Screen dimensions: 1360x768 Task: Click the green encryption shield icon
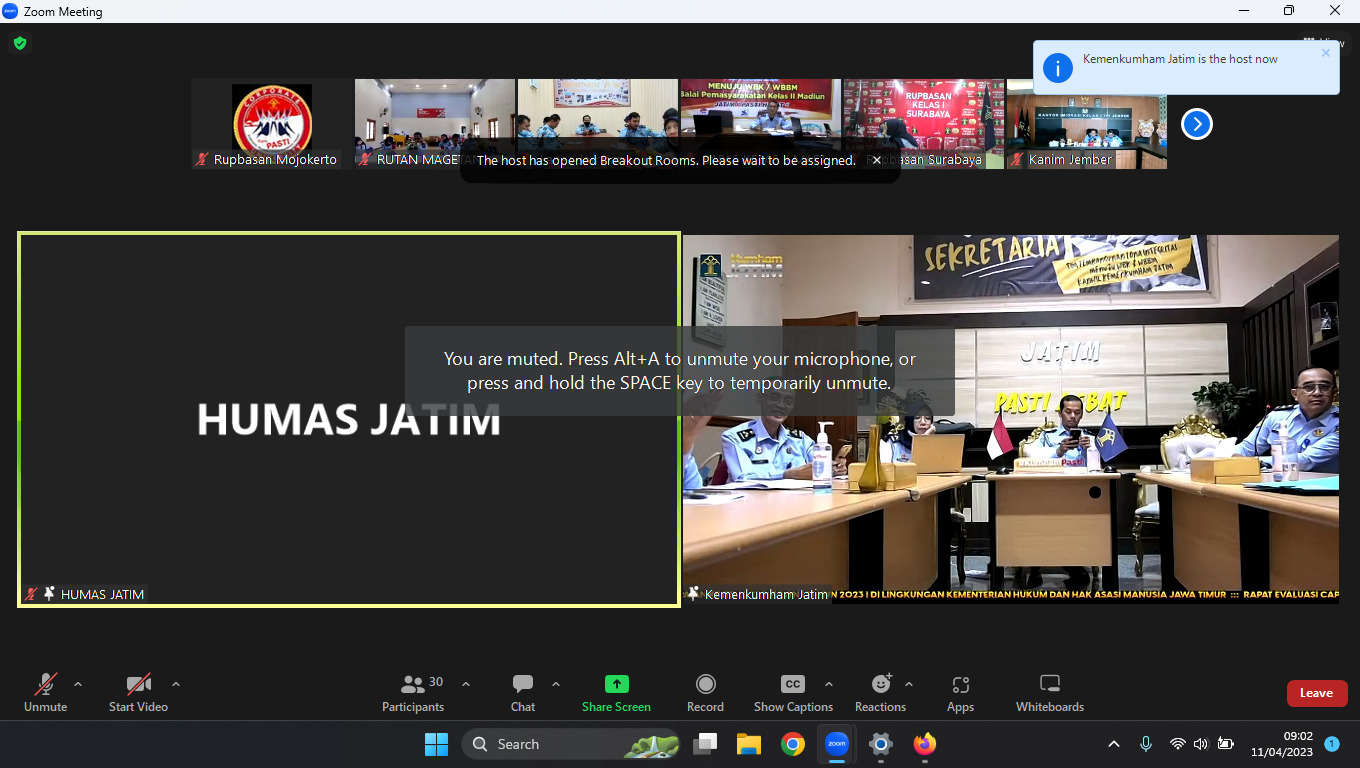tap(20, 43)
